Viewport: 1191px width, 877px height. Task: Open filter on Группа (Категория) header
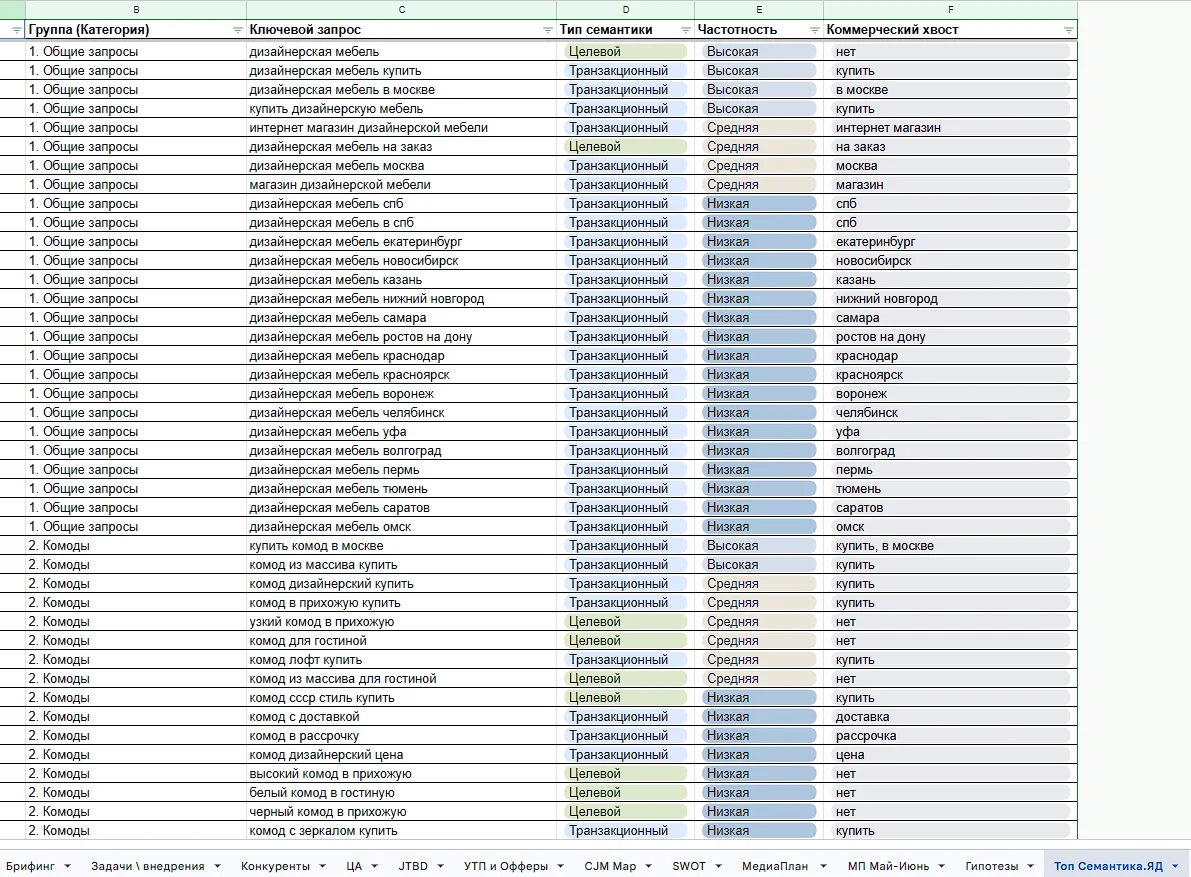(x=237, y=30)
